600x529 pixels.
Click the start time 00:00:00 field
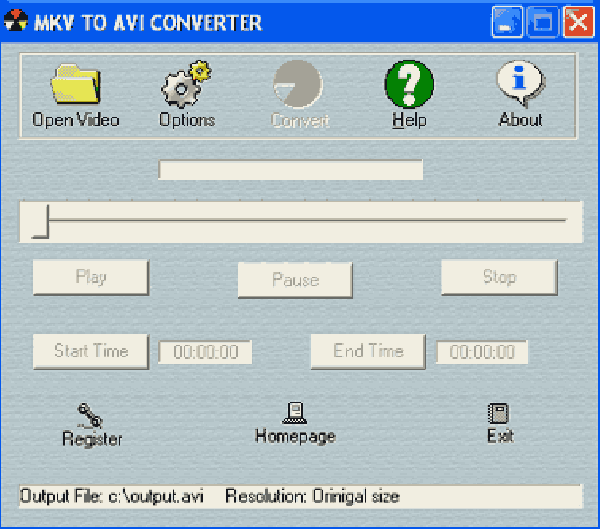click(x=205, y=352)
